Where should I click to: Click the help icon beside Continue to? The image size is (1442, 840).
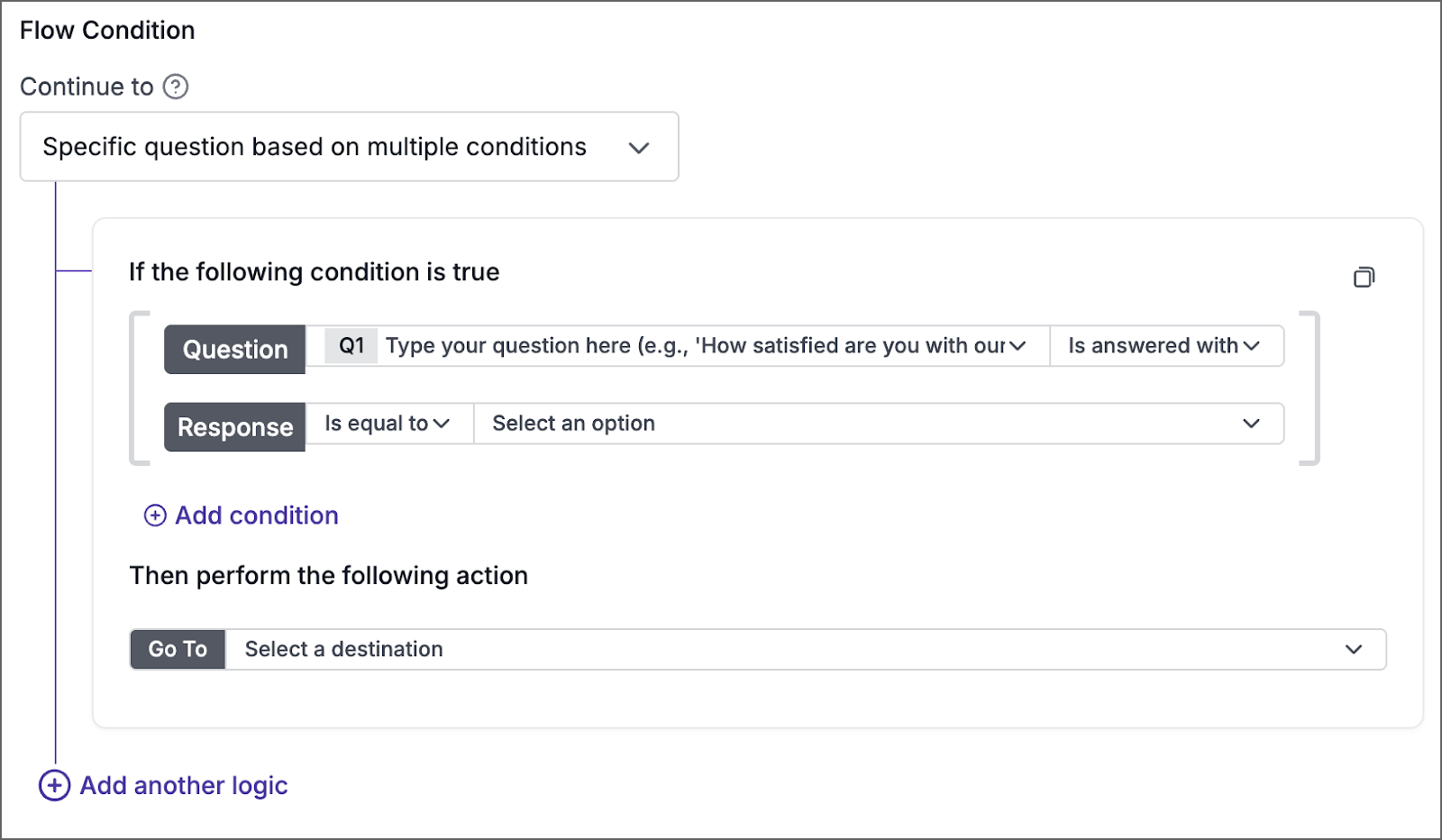(x=178, y=87)
